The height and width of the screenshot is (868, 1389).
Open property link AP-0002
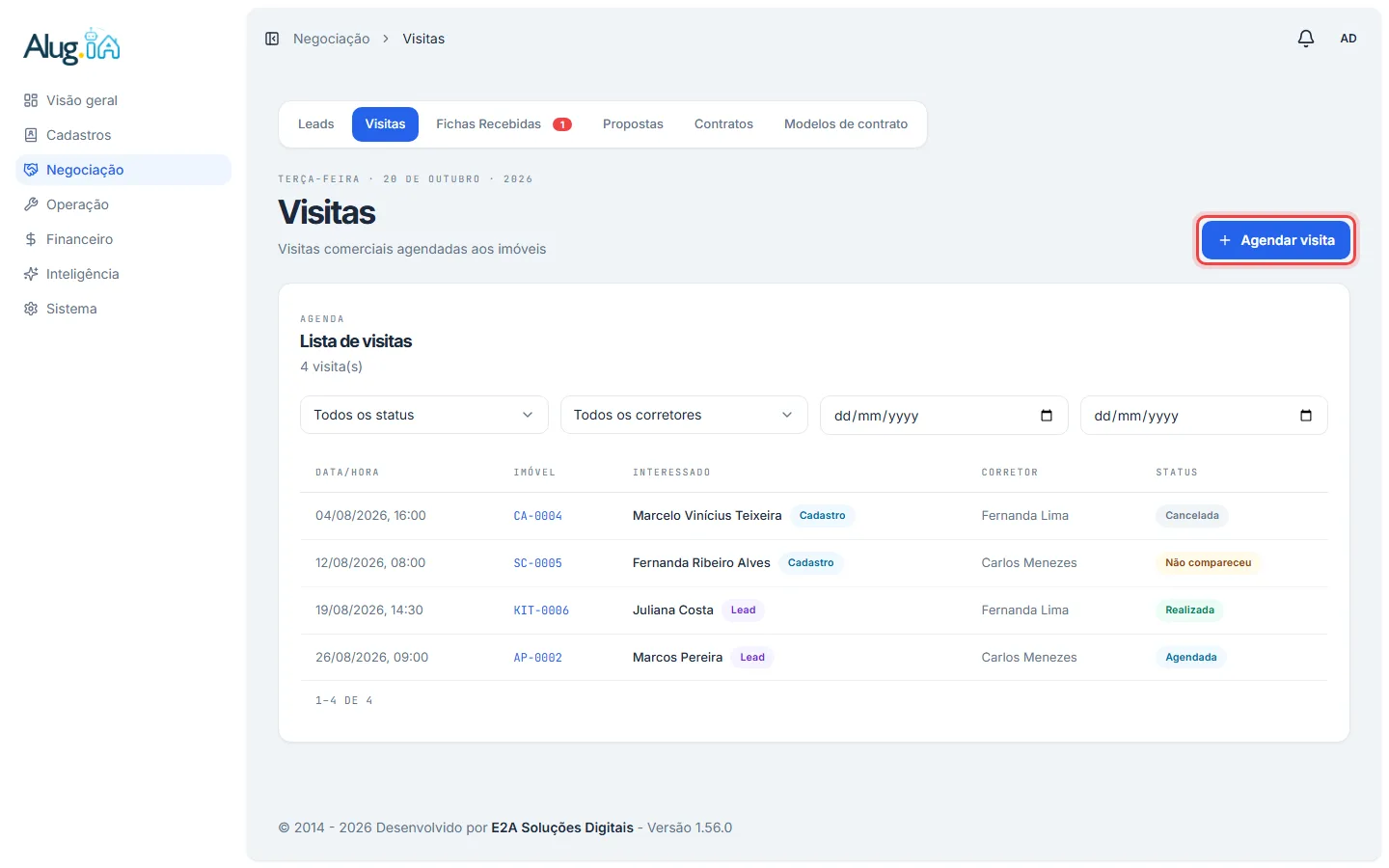pos(538,658)
